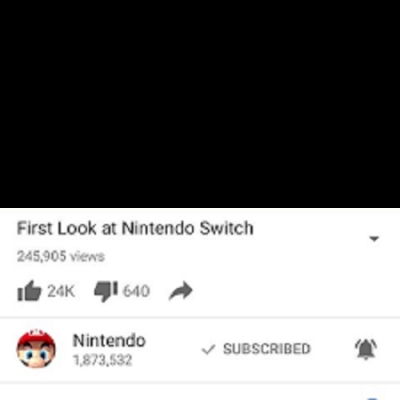Tap the blue icon peeking at bottom right
The height and width of the screenshot is (400, 400).
373,398
